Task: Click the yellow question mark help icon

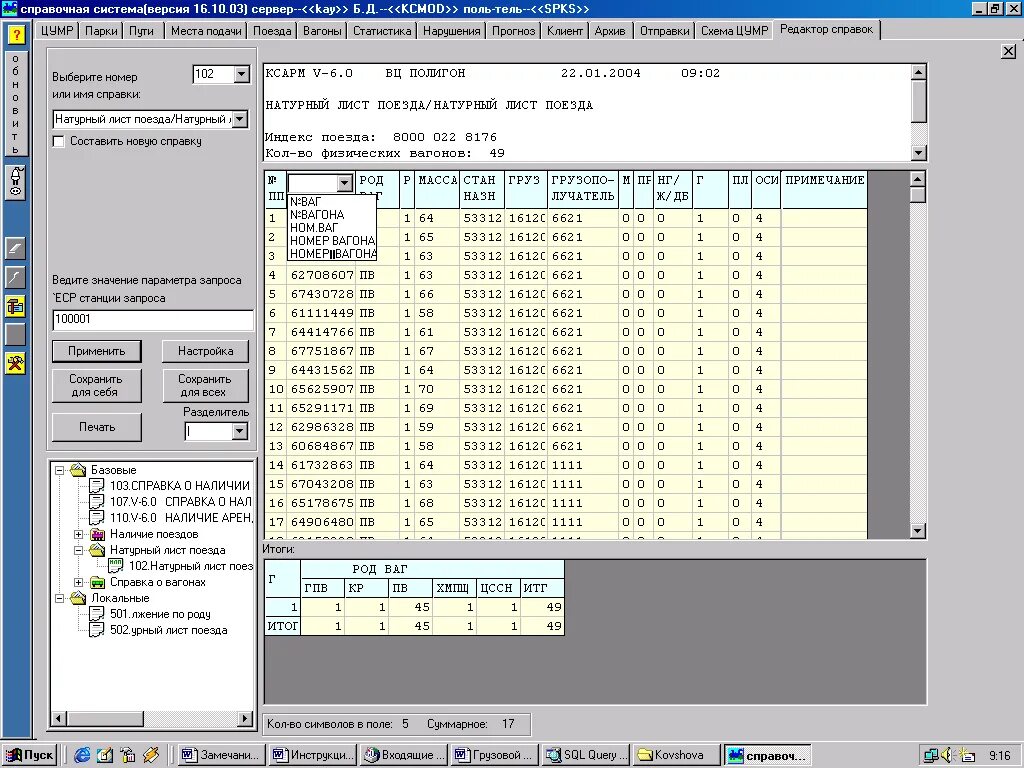Action: click(16, 34)
